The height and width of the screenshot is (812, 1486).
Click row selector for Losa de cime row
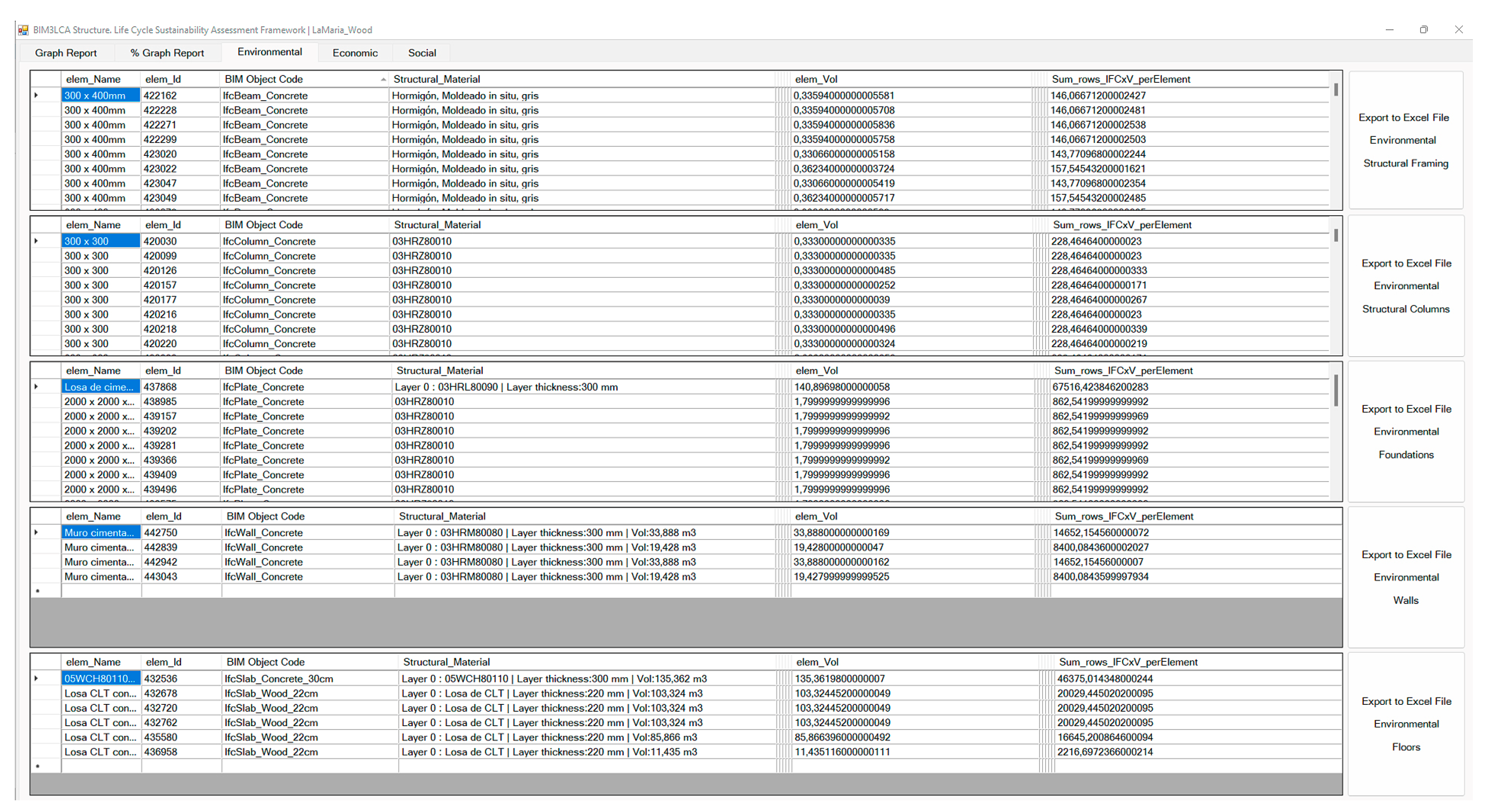point(36,387)
